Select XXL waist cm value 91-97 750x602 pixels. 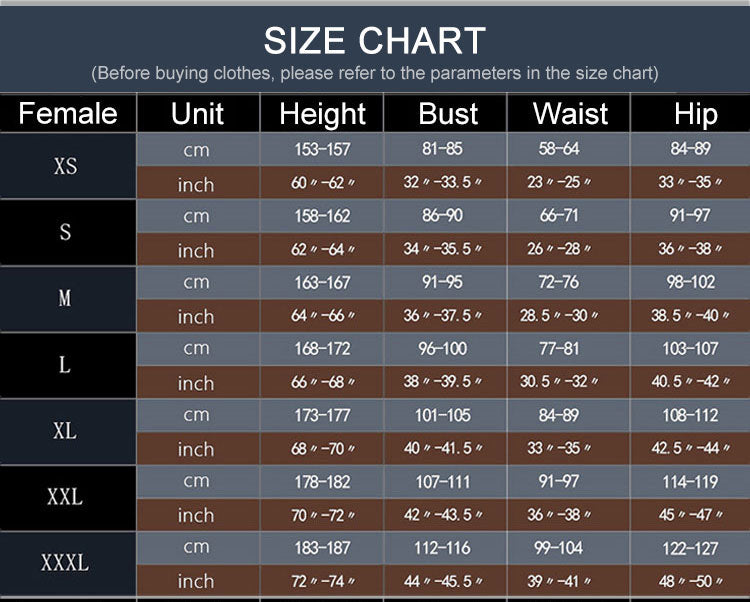click(559, 481)
